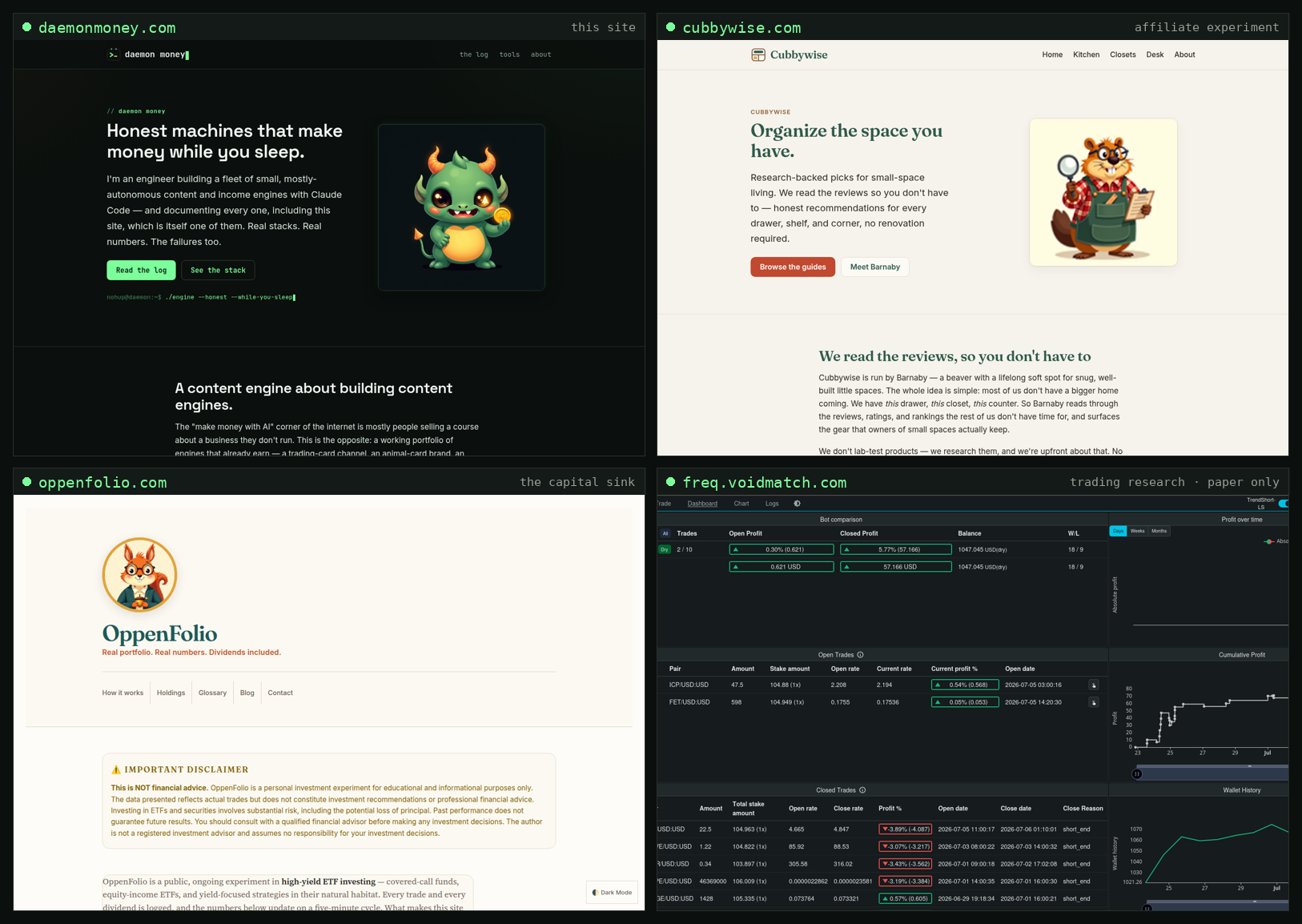Click the green status dot beside daemonmoney.com
Viewport: 1302px width, 924px height.
point(27,27)
